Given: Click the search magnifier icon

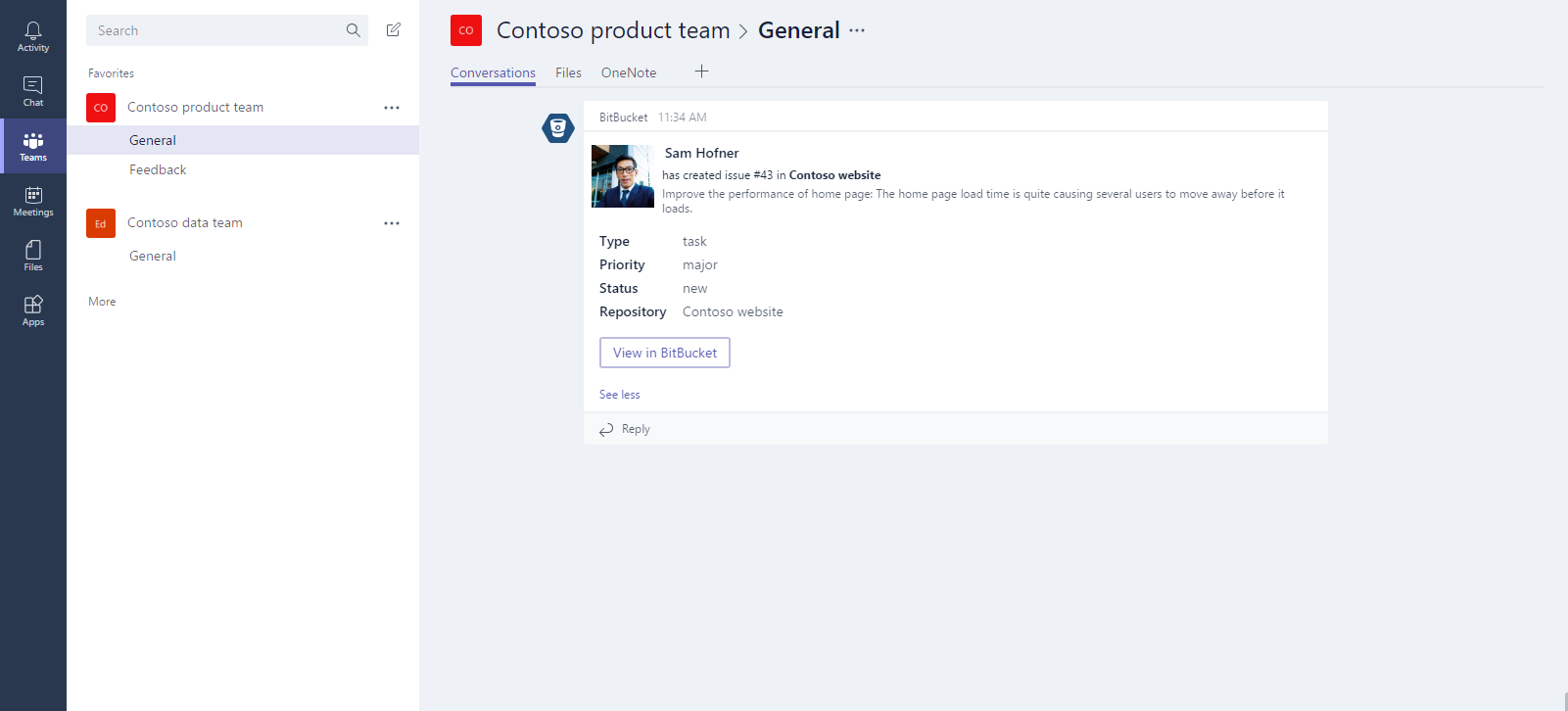Looking at the screenshot, I should click(x=354, y=30).
